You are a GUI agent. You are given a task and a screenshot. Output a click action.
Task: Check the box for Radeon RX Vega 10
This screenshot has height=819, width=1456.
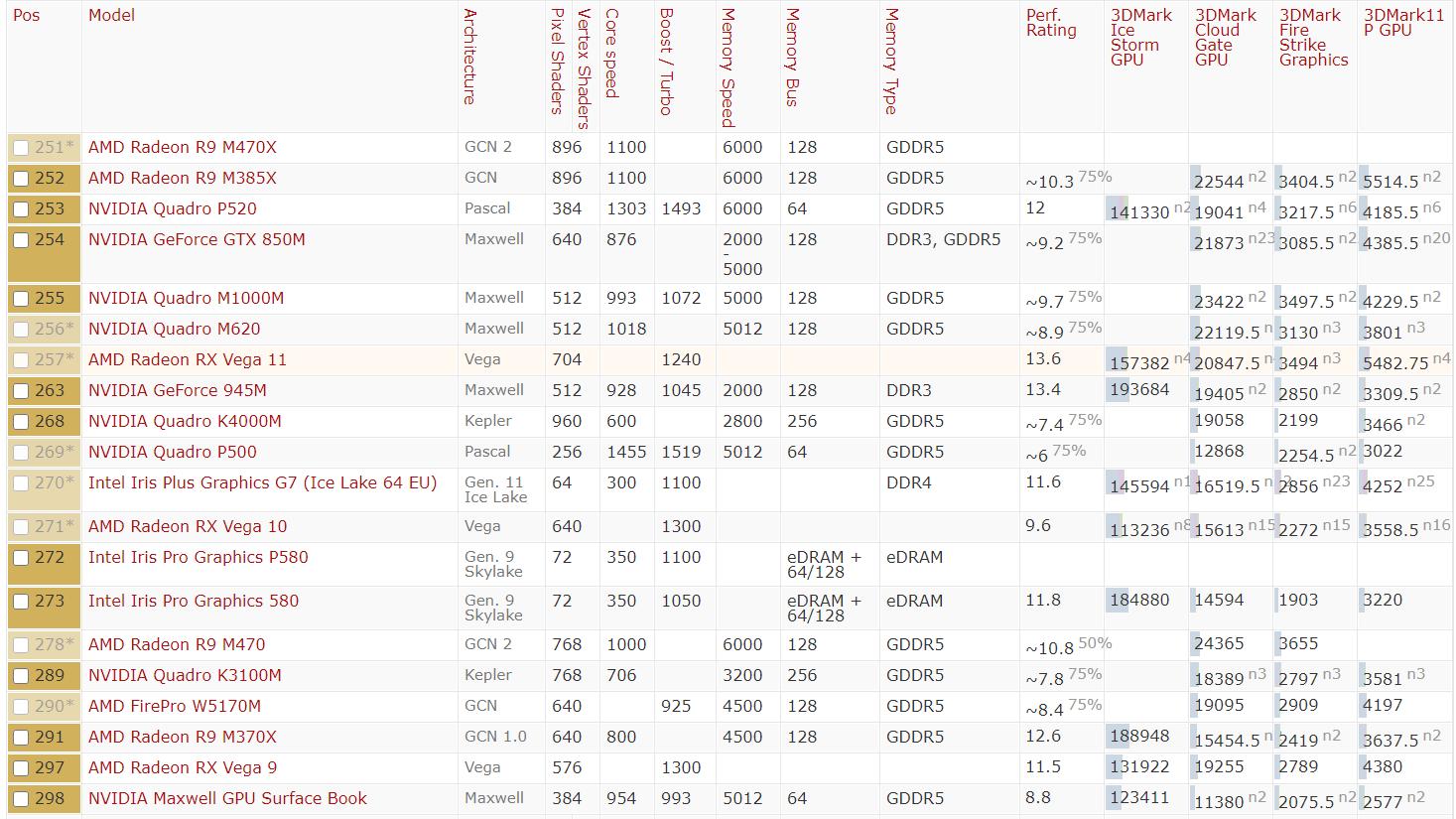[x=21, y=527]
